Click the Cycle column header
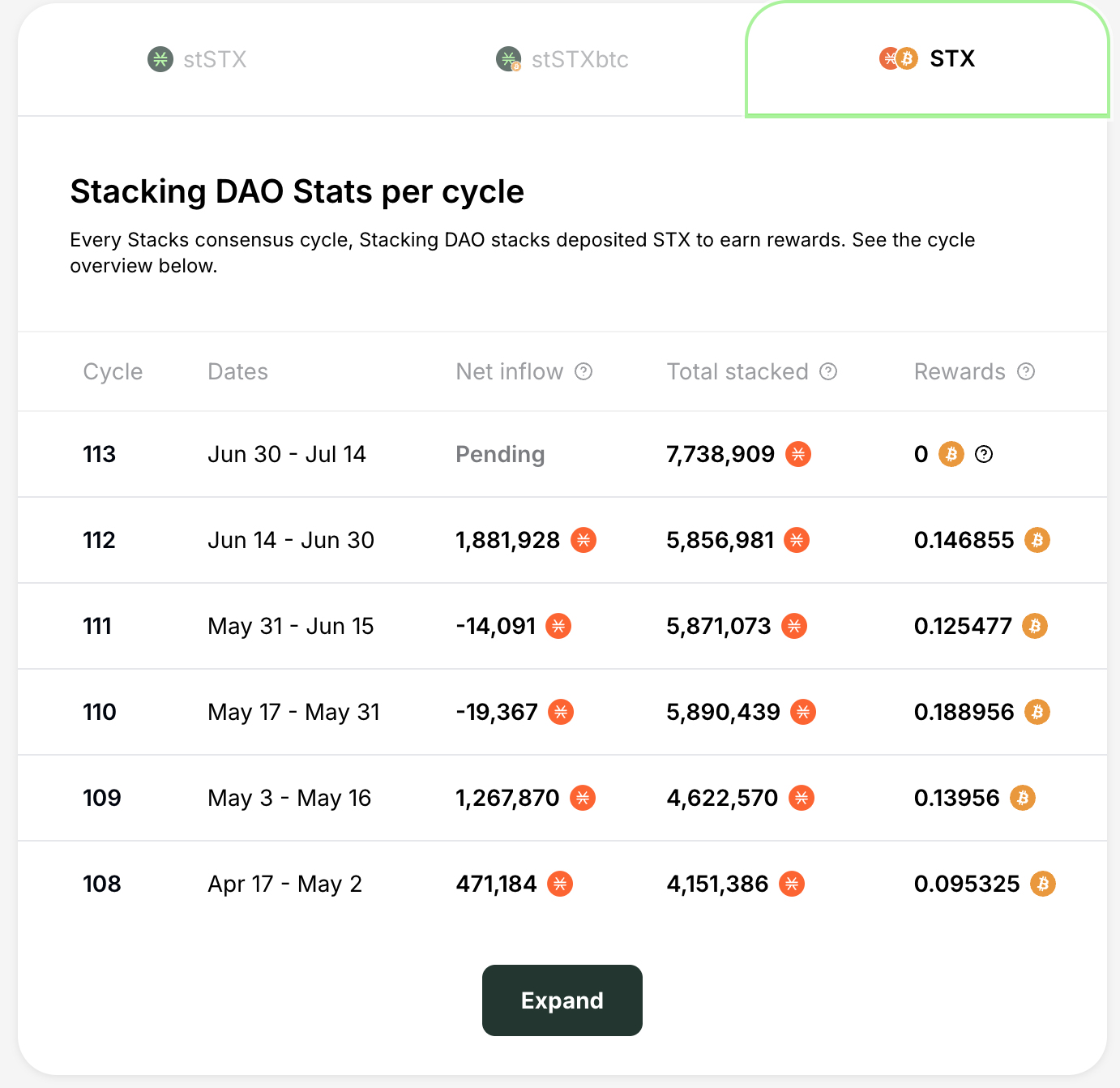Viewport: 1120px width, 1088px height. 113,371
